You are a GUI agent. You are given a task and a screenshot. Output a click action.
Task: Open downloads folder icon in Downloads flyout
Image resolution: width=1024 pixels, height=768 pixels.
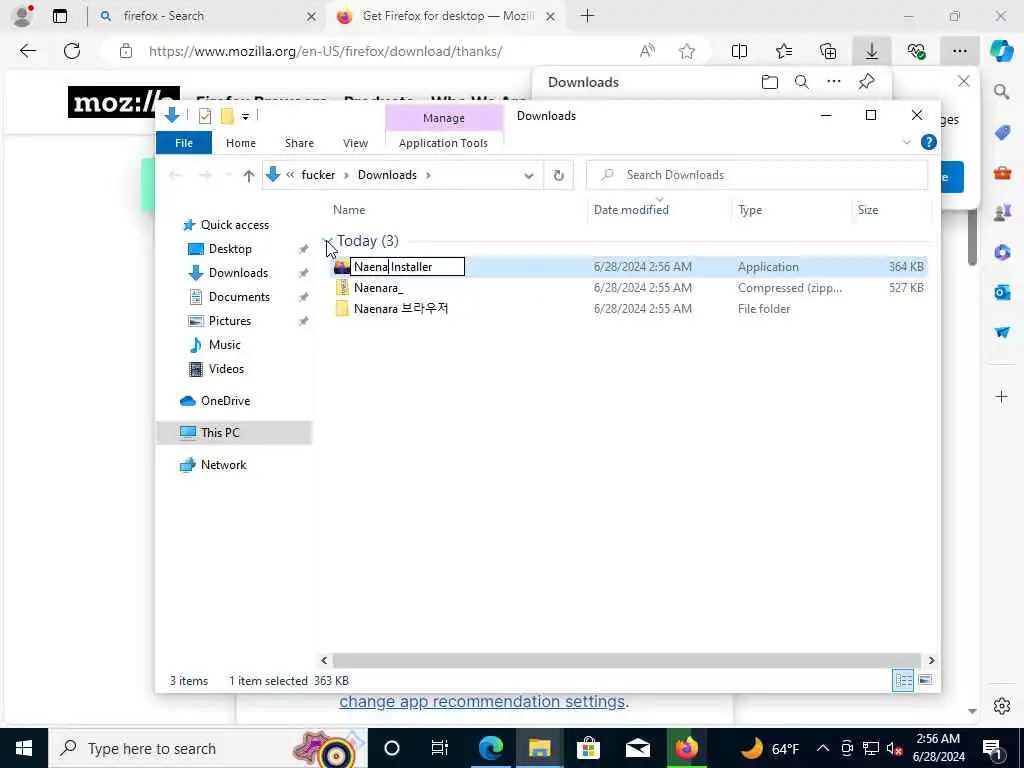tap(770, 82)
